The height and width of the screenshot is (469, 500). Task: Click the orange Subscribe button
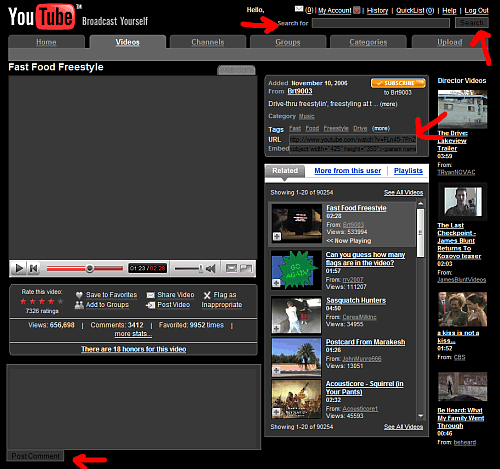coord(398,83)
